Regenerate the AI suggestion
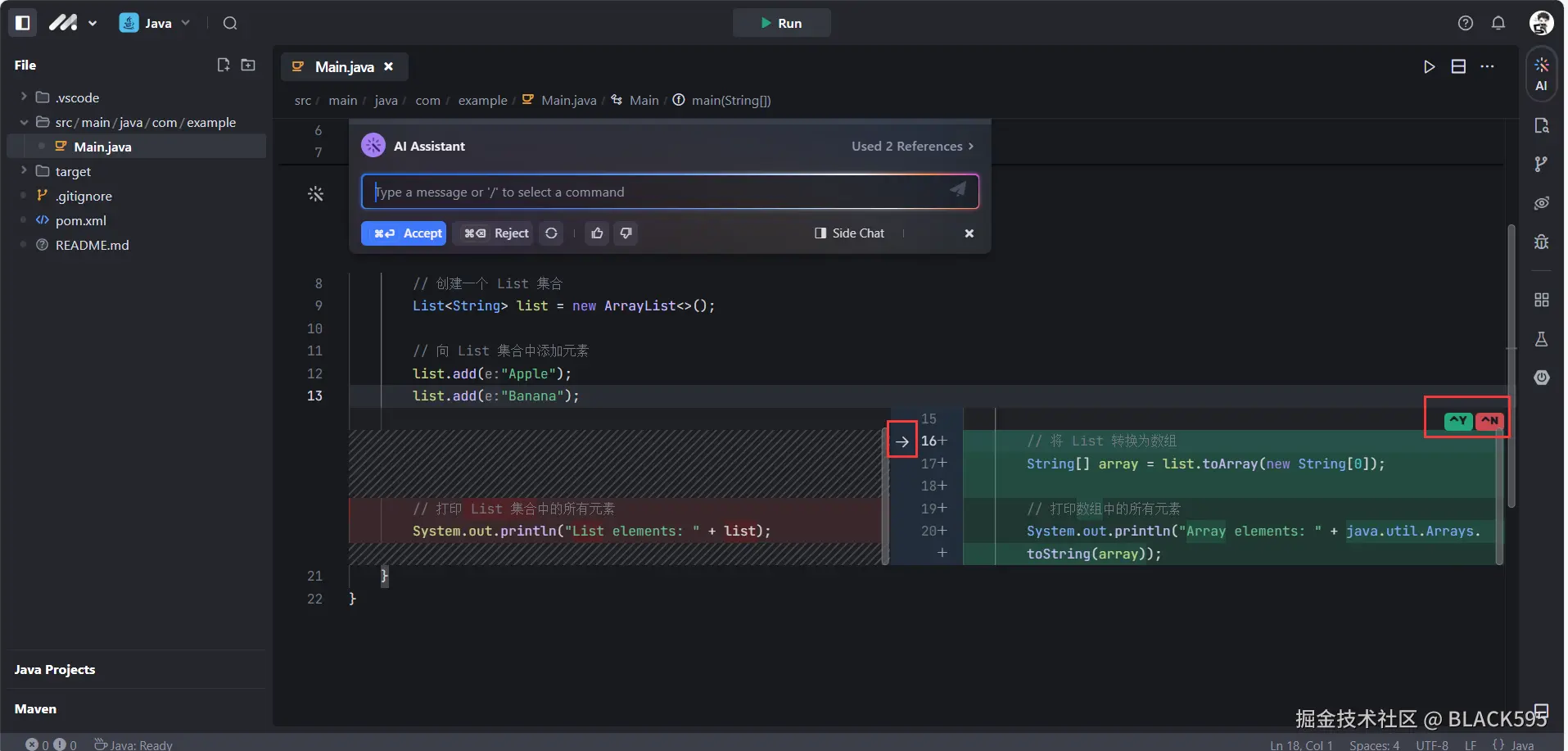1568x751 pixels. 552,233
